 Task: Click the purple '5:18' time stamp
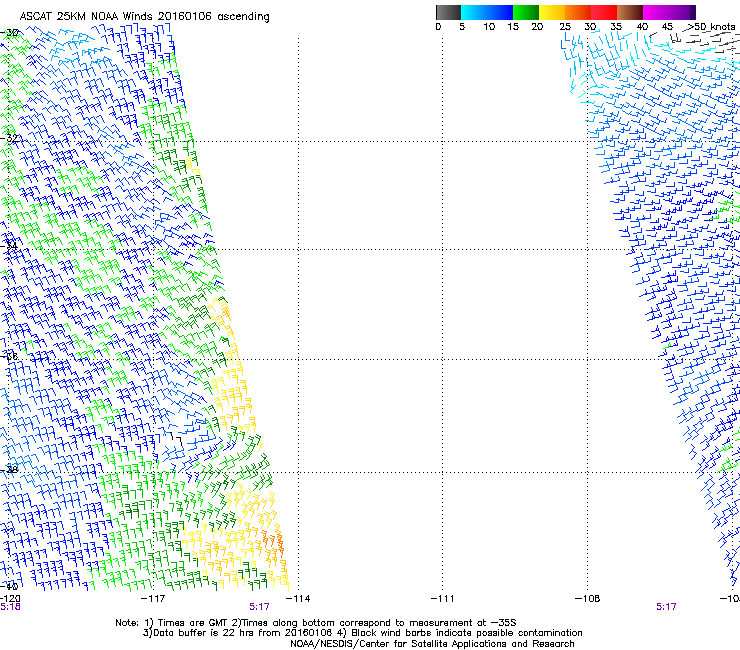(x=10, y=607)
